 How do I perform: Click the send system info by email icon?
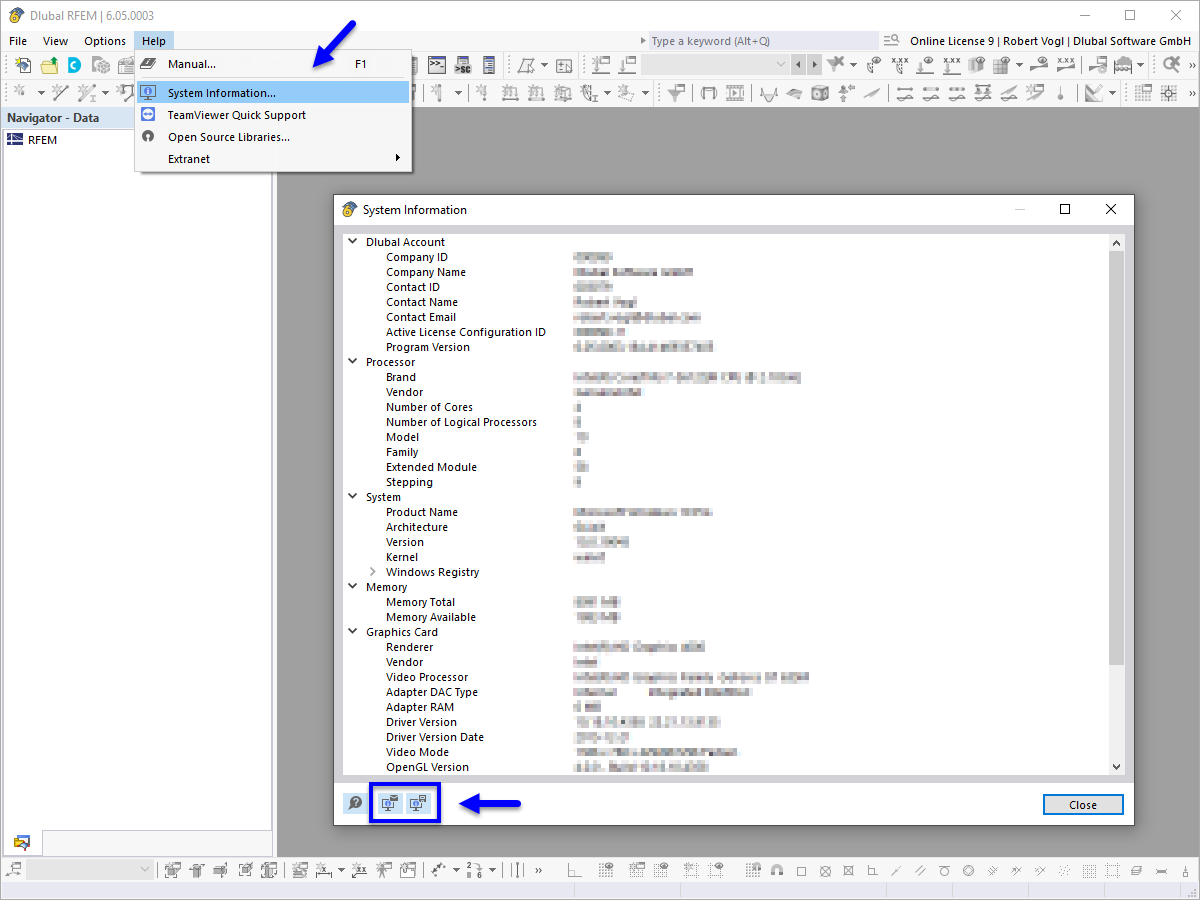click(389, 803)
